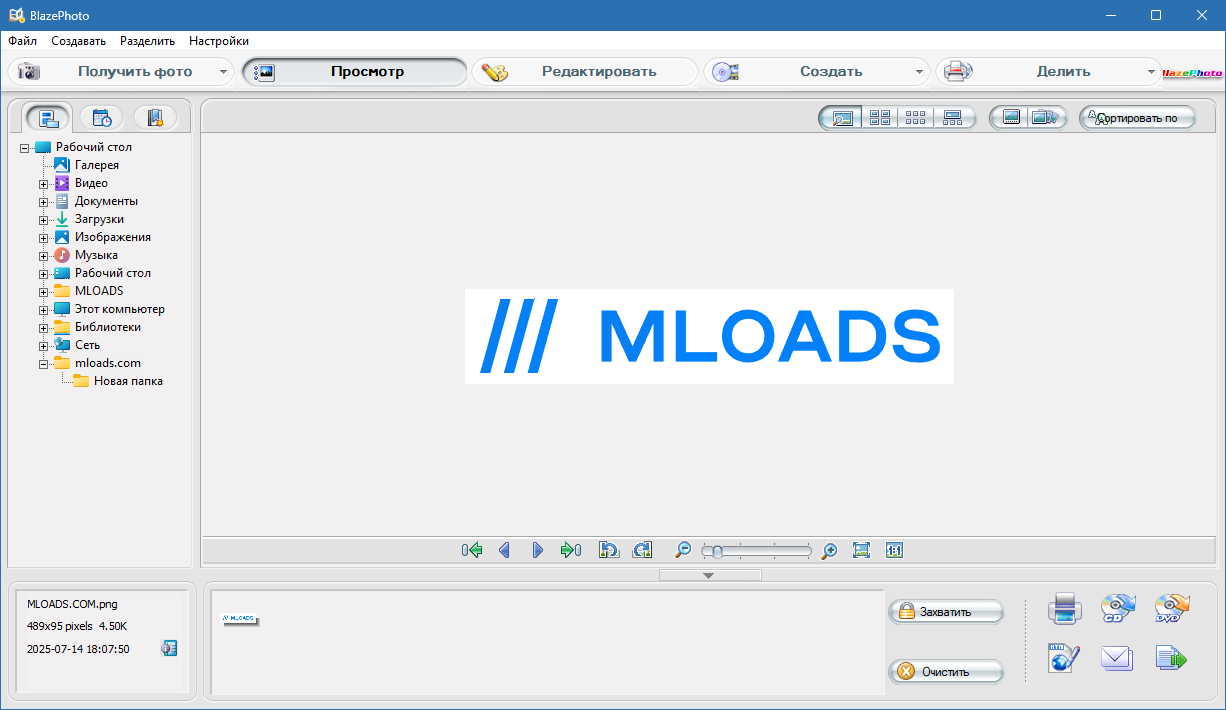The width and height of the screenshot is (1226, 710).
Task: Click the zoom slider track
Action: pos(757,550)
